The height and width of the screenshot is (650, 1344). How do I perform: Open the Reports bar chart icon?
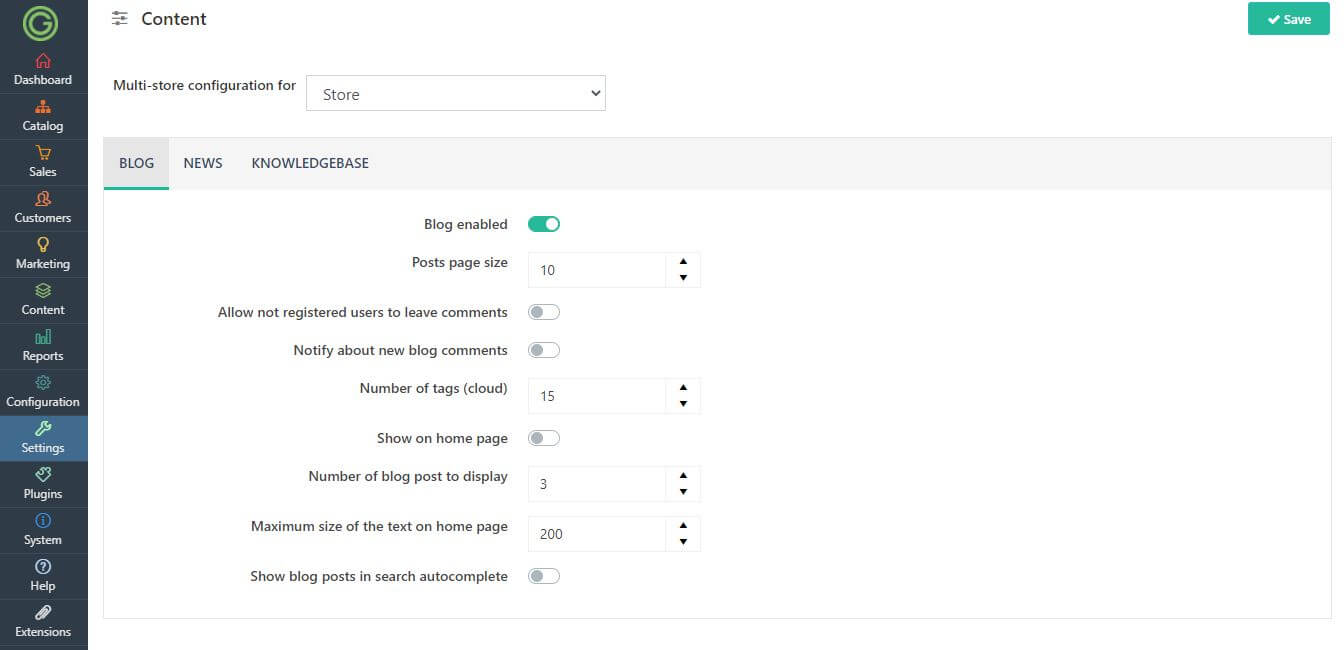tap(43, 337)
